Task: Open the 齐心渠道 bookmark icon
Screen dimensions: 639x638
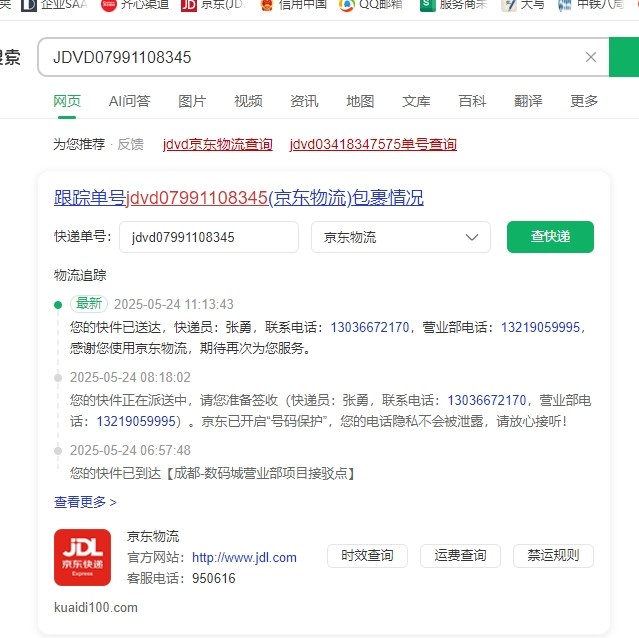Action: (x=108, y=5)
